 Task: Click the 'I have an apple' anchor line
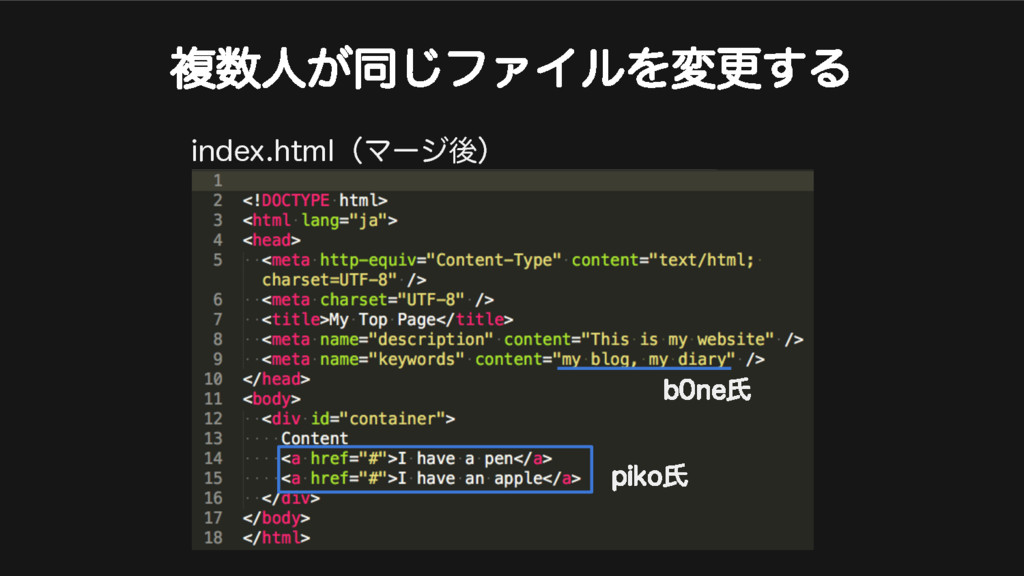point(431,478)
